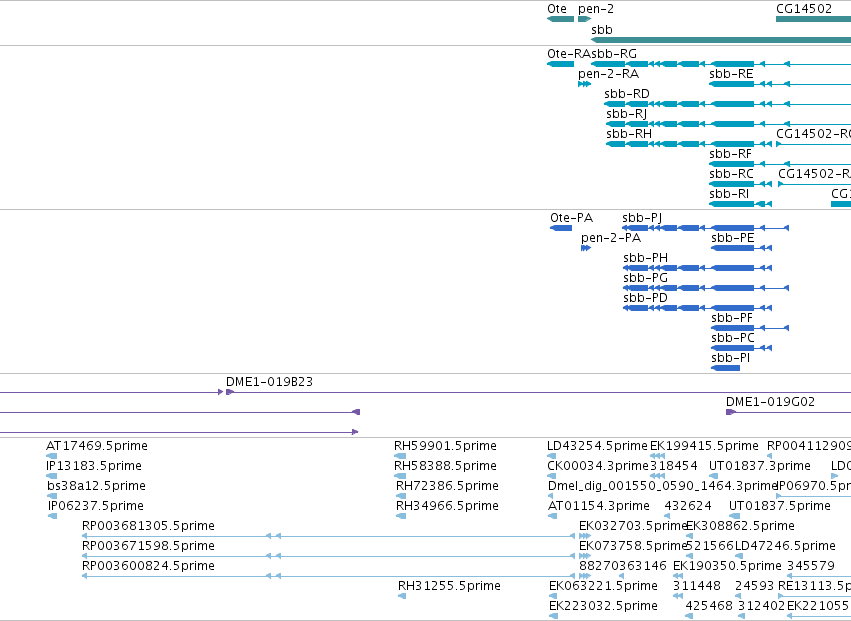The width and height of the screenshot is (851, 621).
Task: Click the sbb-PJ protein label
Action: point(642,218)
